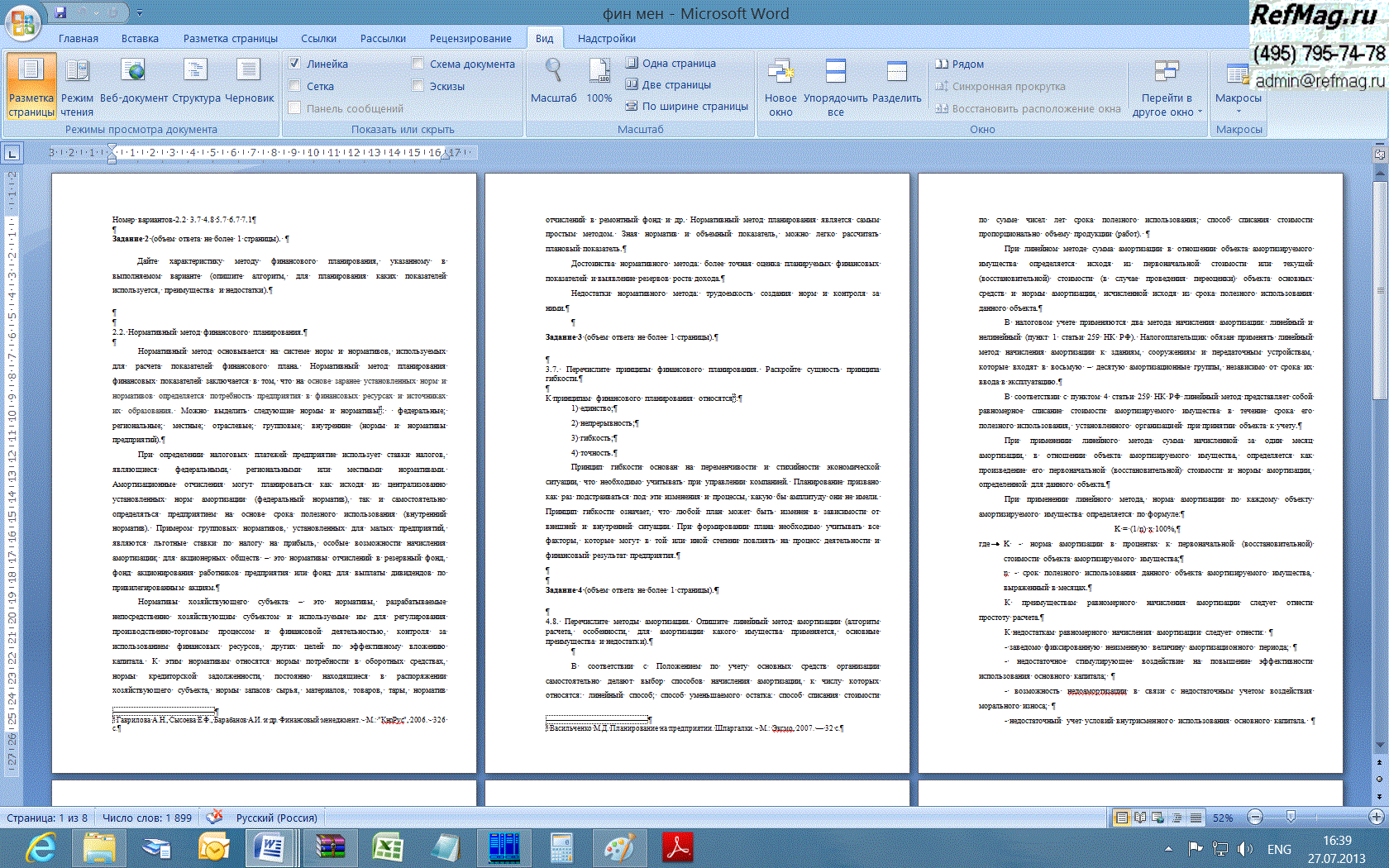The image size is (1389, 868).
Task: Fit to page width (По ширине страницы)
Action: coord(687,106)
